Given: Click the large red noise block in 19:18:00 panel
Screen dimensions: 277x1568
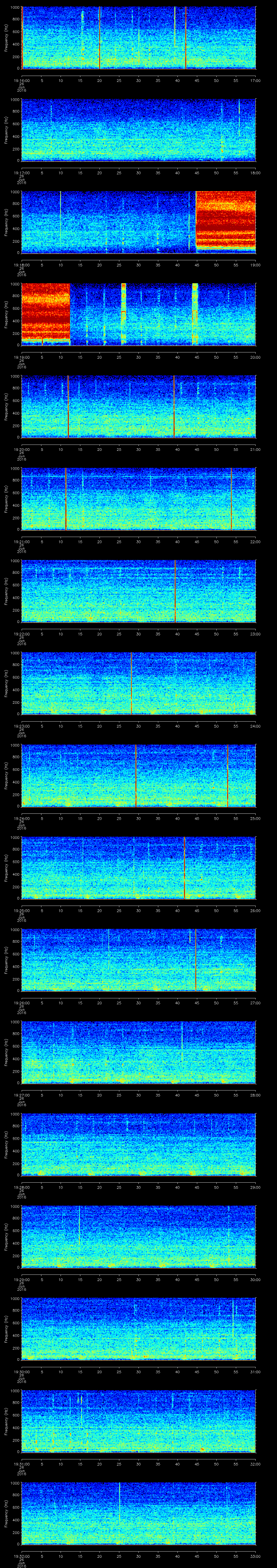Looking at the screenshot, I should pyautogui.click(x=225, y=221).
